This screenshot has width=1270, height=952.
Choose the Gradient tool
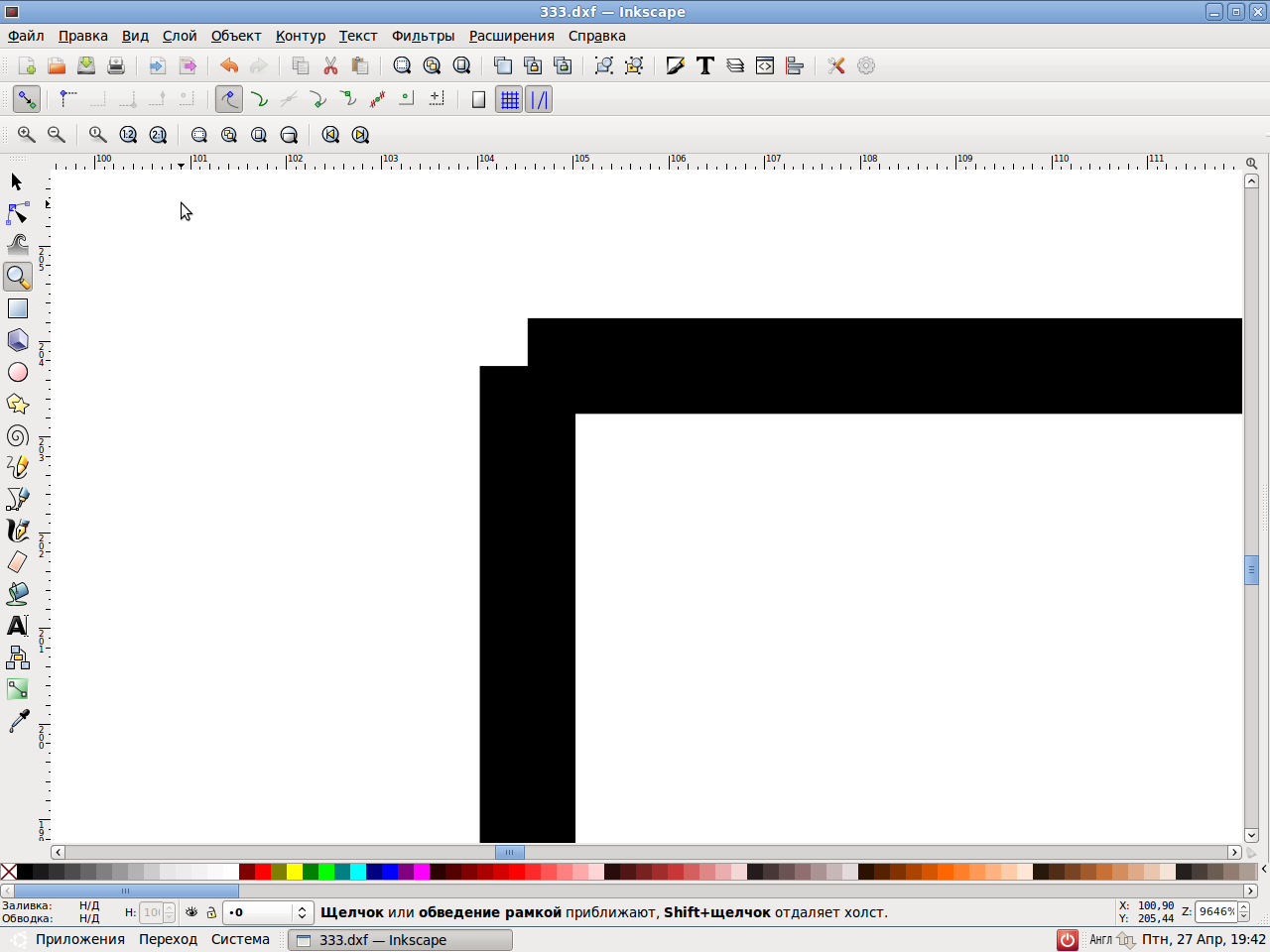17,689
